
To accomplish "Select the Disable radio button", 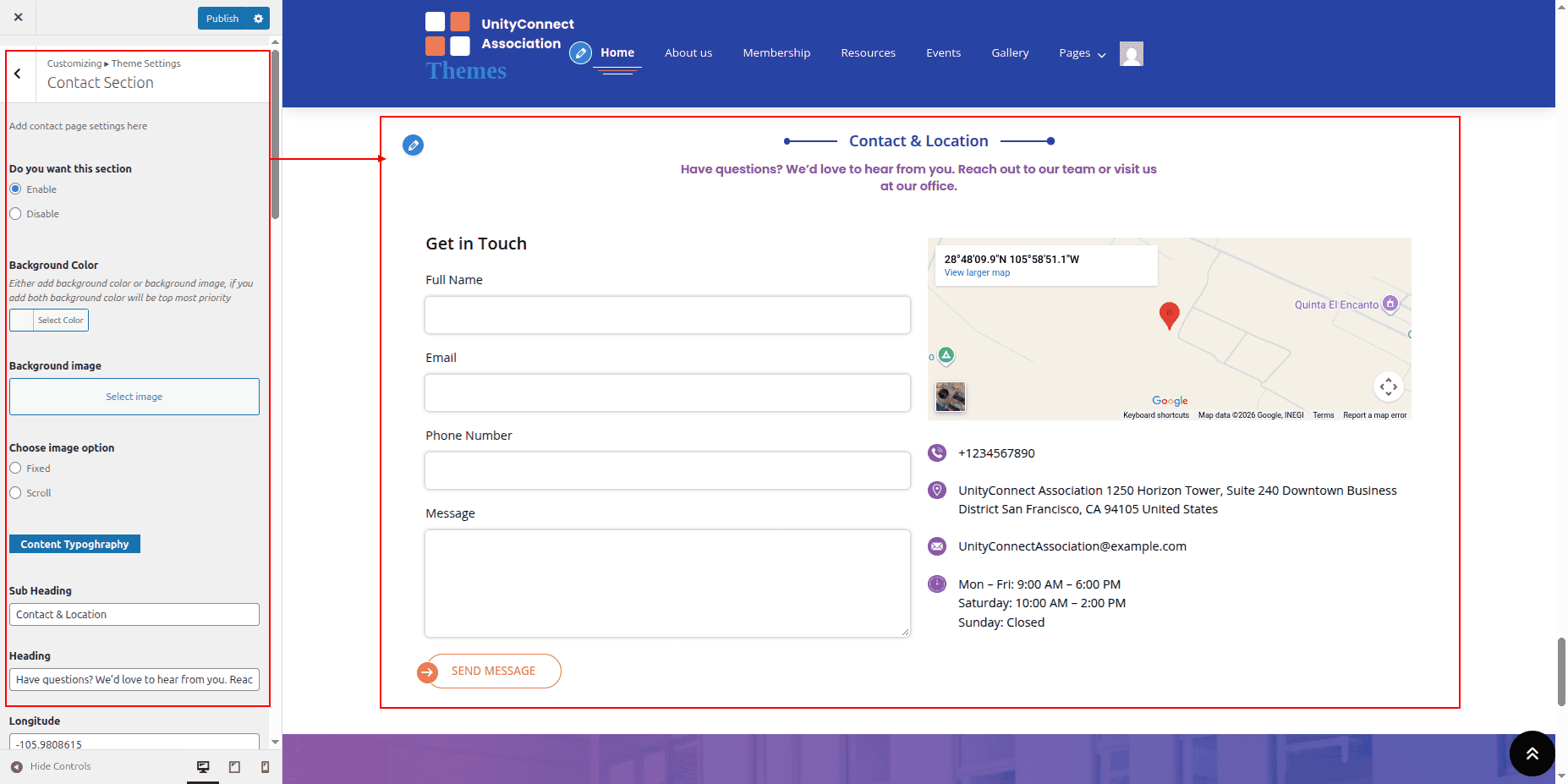I will click(x=15, y=214).
